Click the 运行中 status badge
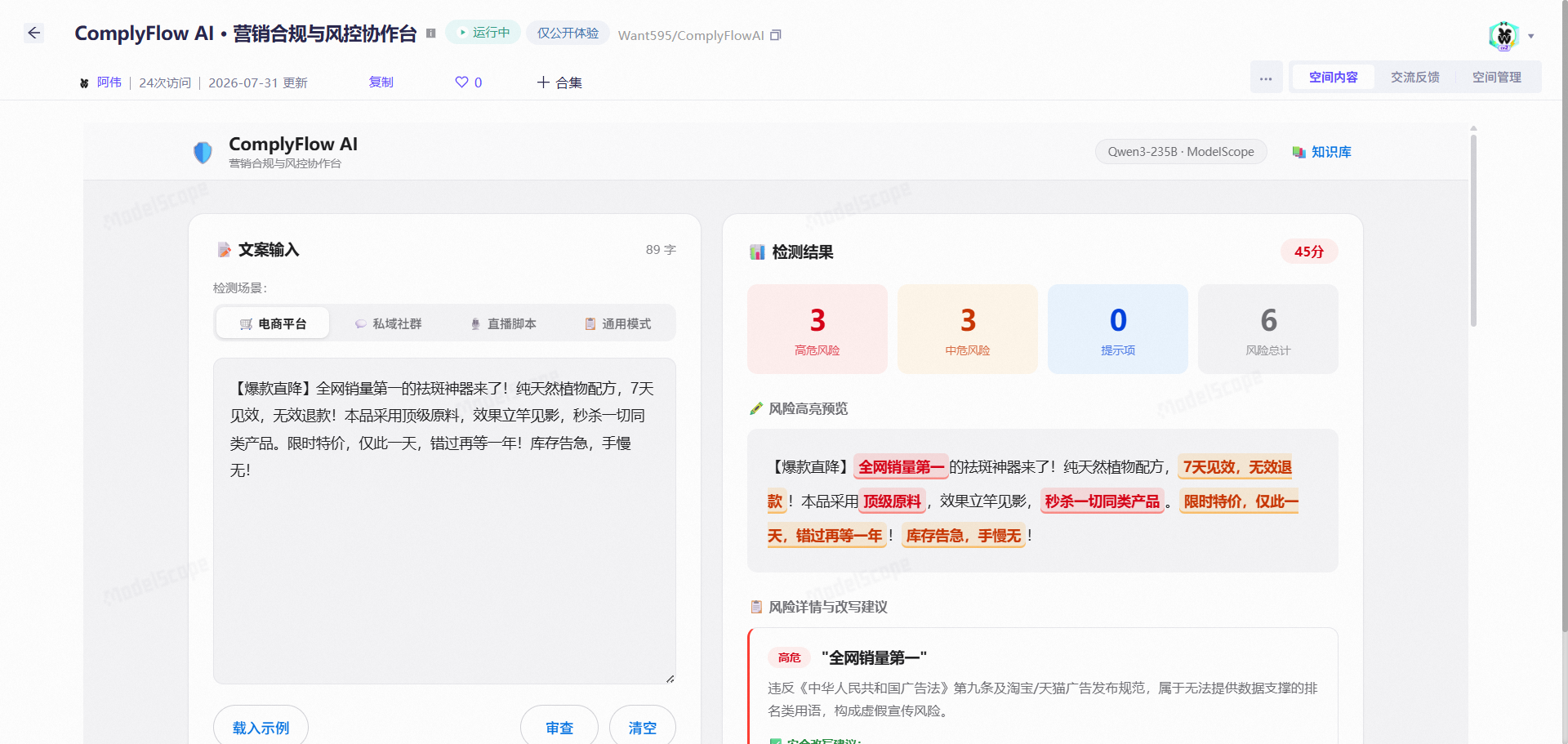The width and height of the screenshot is (1568, 744). click(483, 33)
